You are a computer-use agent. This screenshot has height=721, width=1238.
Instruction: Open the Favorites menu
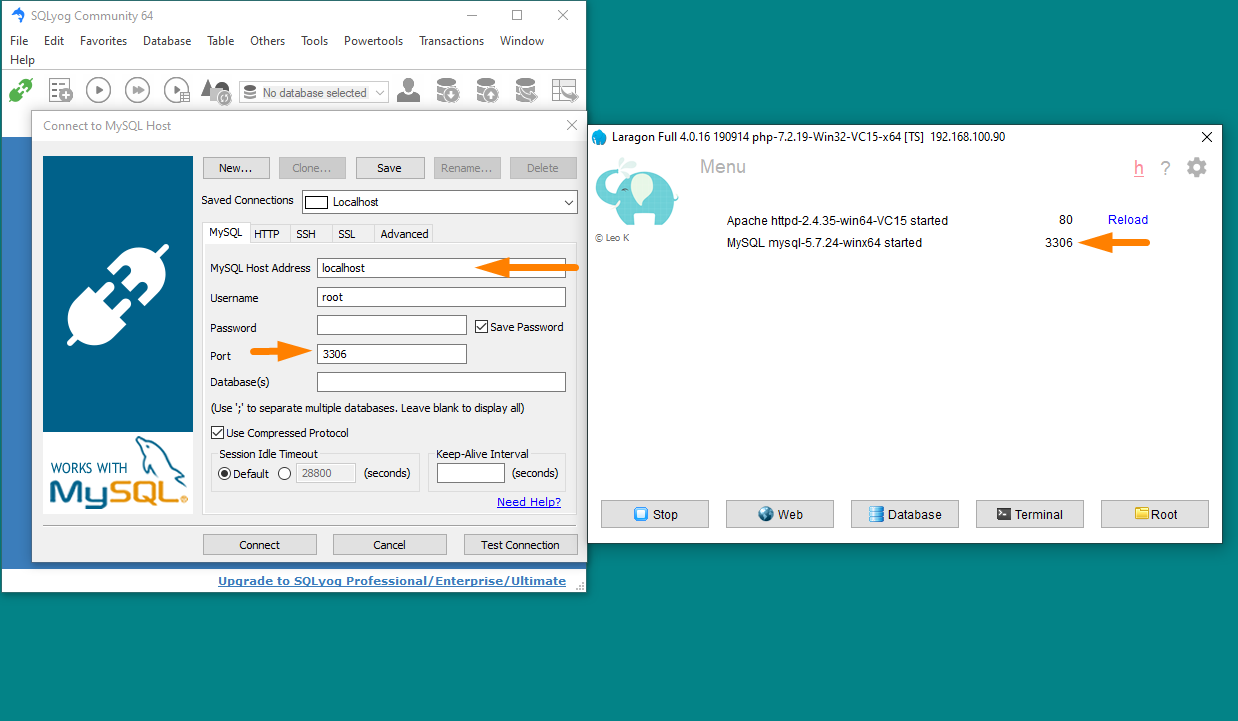(x=104, y=41)
